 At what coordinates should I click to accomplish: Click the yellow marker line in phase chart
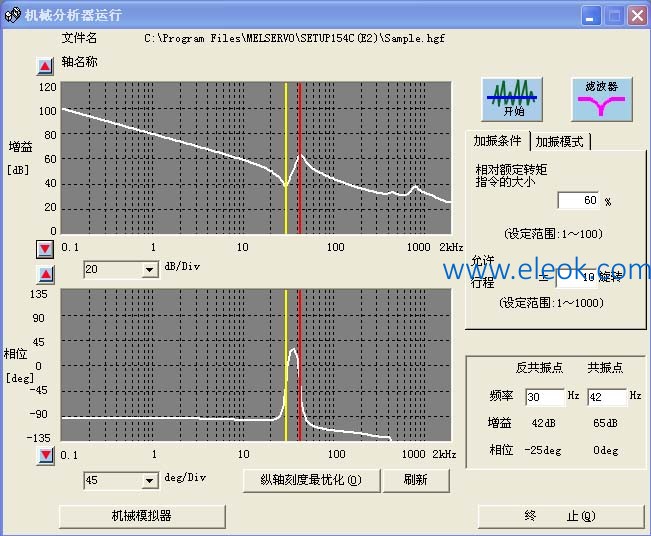[x=286, y=365]
